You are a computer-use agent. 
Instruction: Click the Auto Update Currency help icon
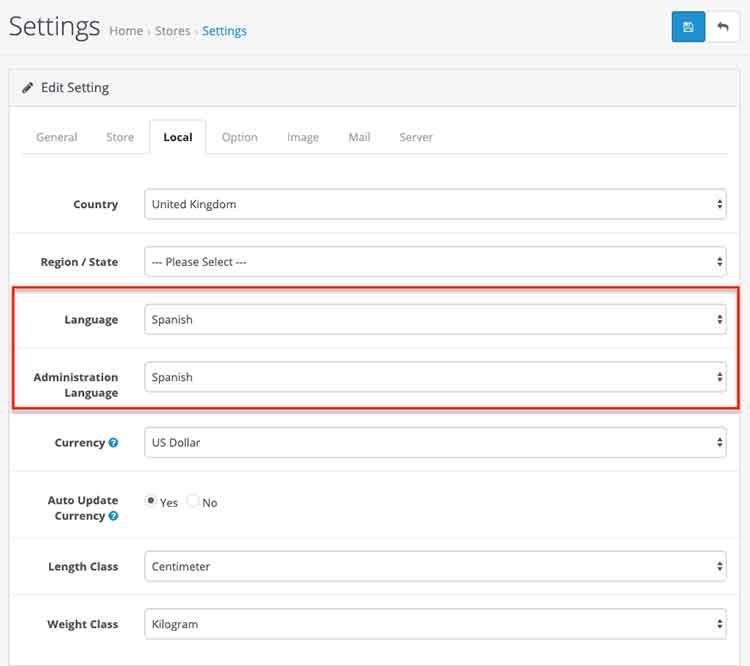113,516
